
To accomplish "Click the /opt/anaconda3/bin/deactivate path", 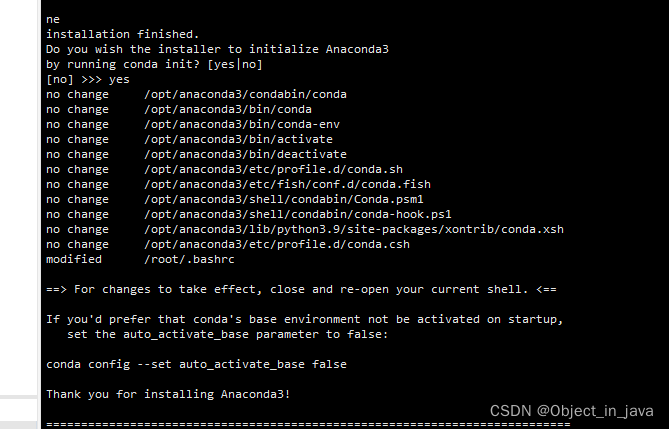I will tap(245, 154).
